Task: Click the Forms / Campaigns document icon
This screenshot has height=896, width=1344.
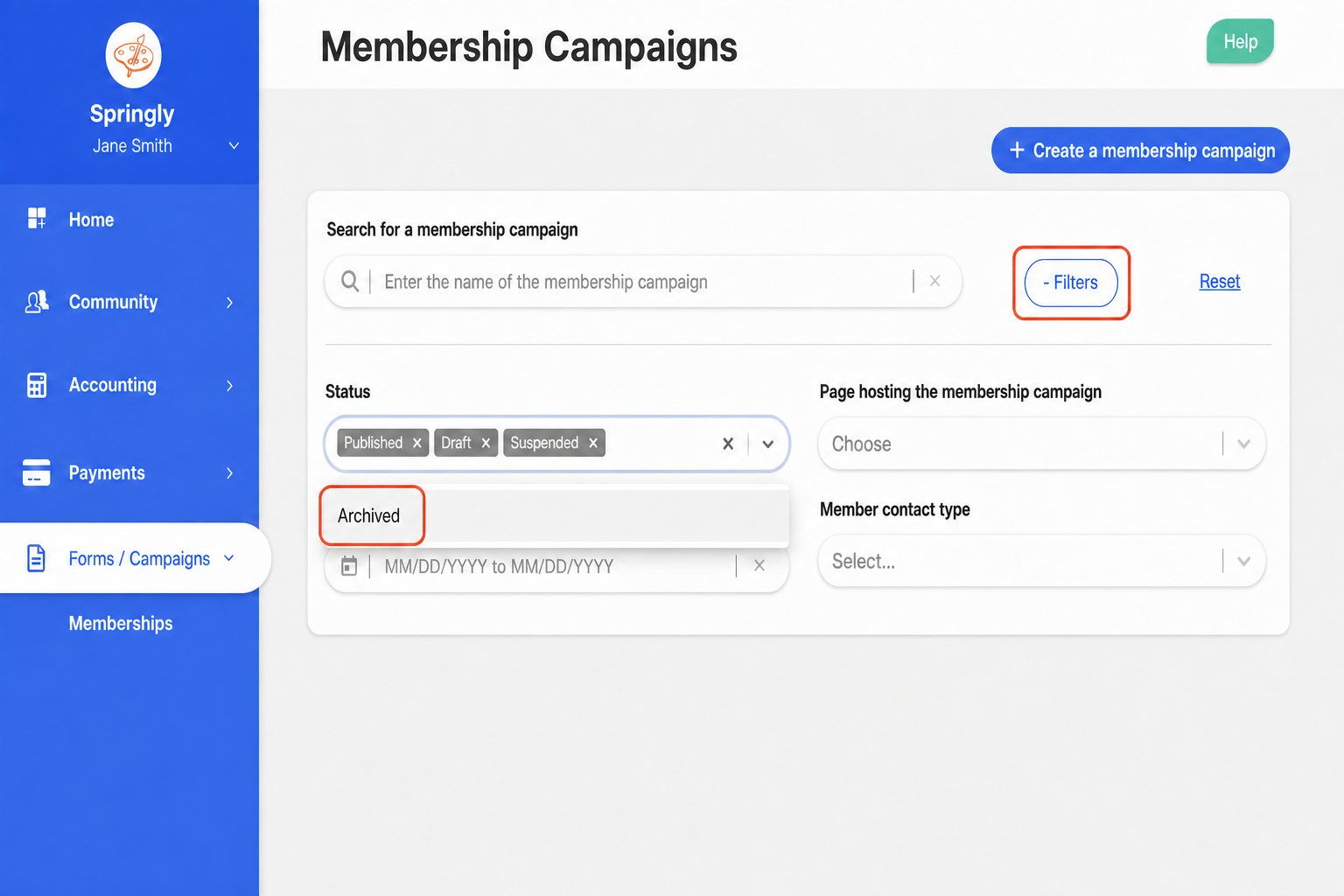Action: pyautogui.click(x=36, y=558)
